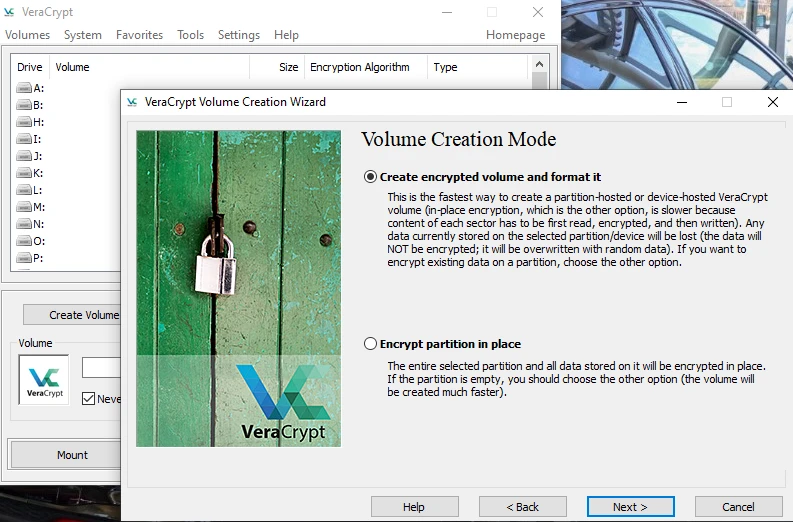Close the VeraCrypt main window

(538, 12)
